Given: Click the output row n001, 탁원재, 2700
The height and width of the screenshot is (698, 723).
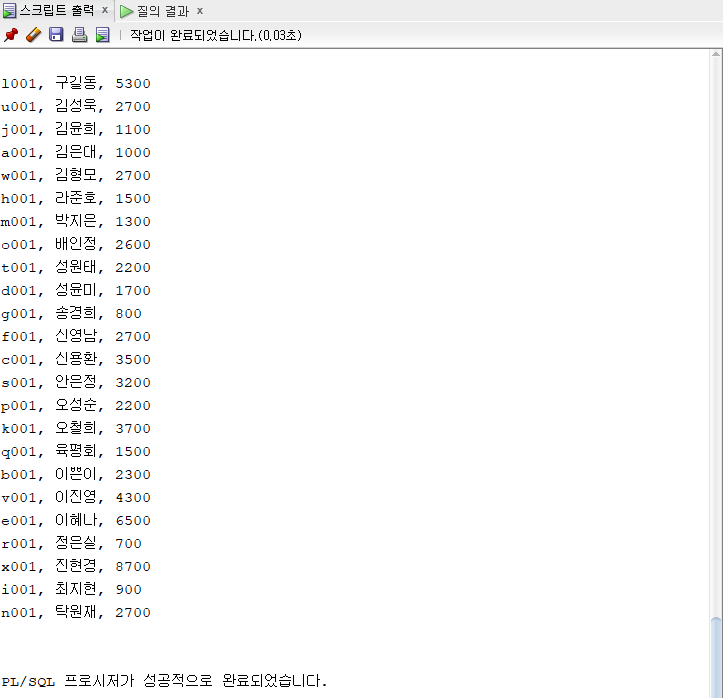Looking at the screenshot, I should pyautogui.click(x=76, y=614).
